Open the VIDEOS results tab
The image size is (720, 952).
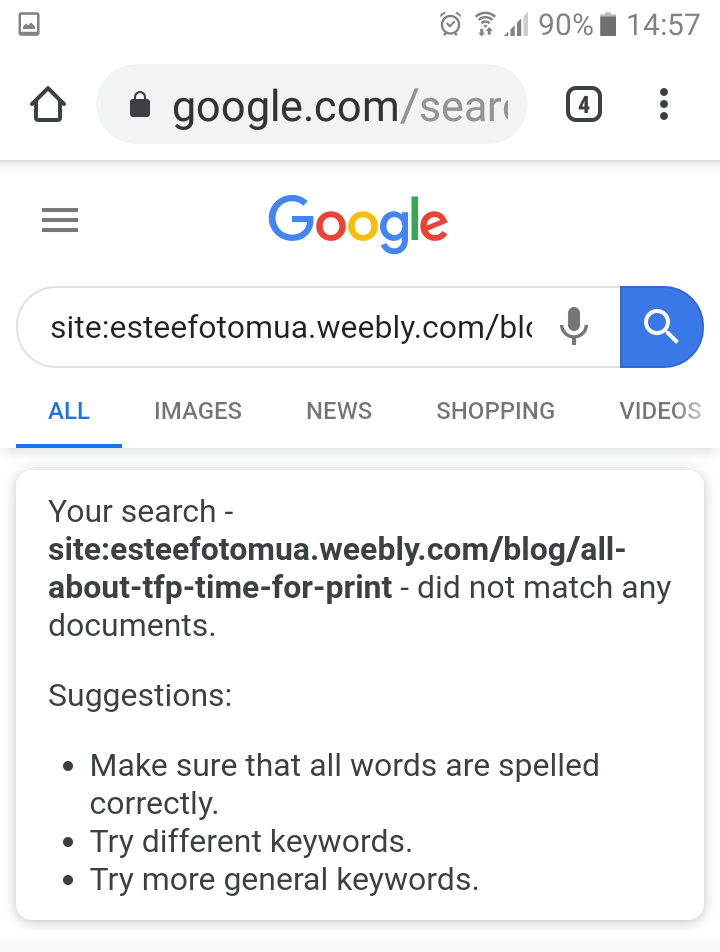[x=660, y=411]
